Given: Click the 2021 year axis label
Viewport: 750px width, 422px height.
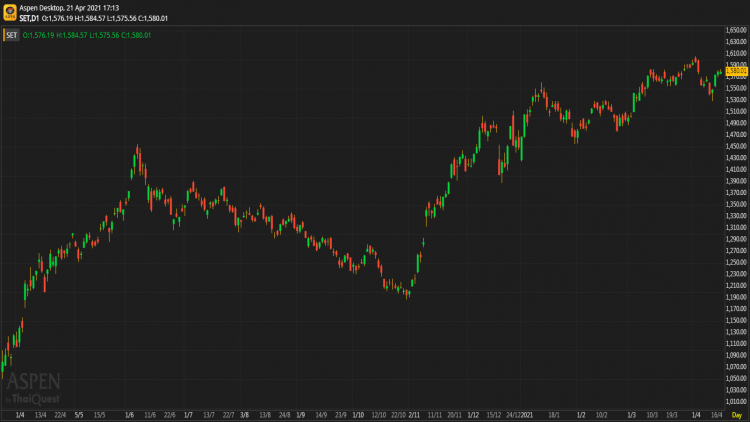Looking at the screenshot, I should coord(527,415).
